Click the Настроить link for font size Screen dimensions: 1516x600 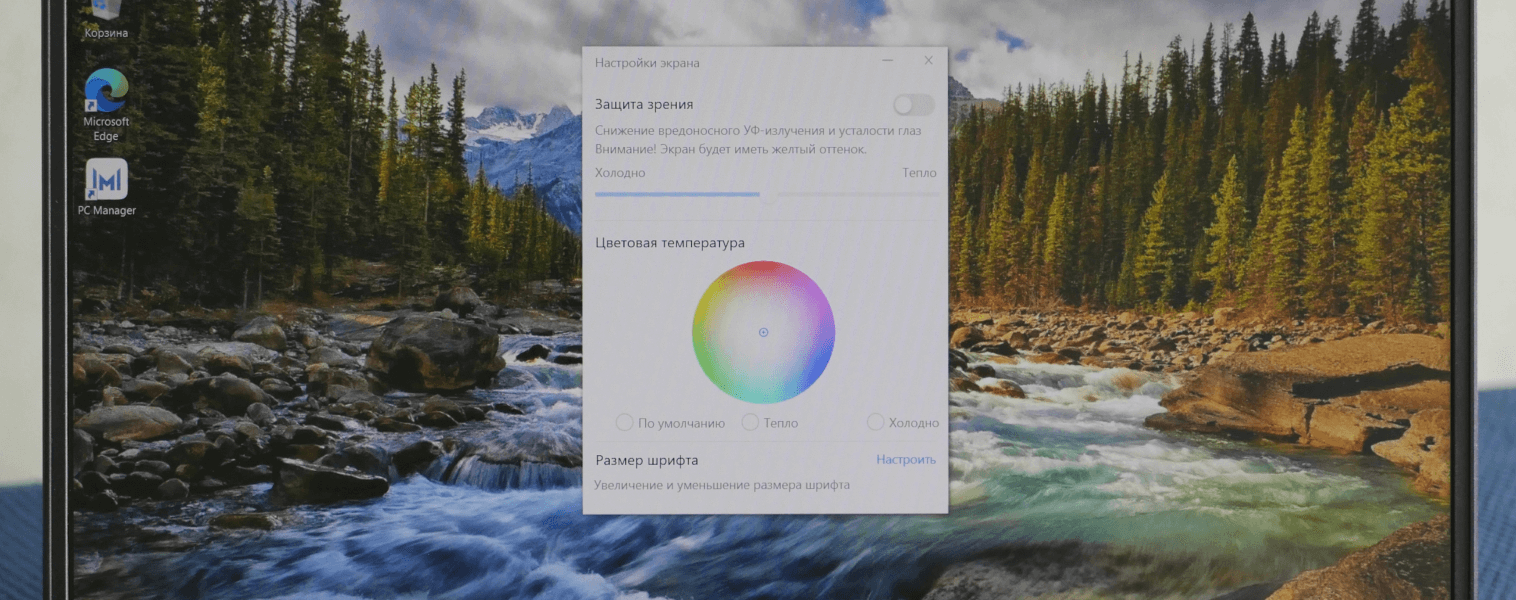click(x=906, y=460)
